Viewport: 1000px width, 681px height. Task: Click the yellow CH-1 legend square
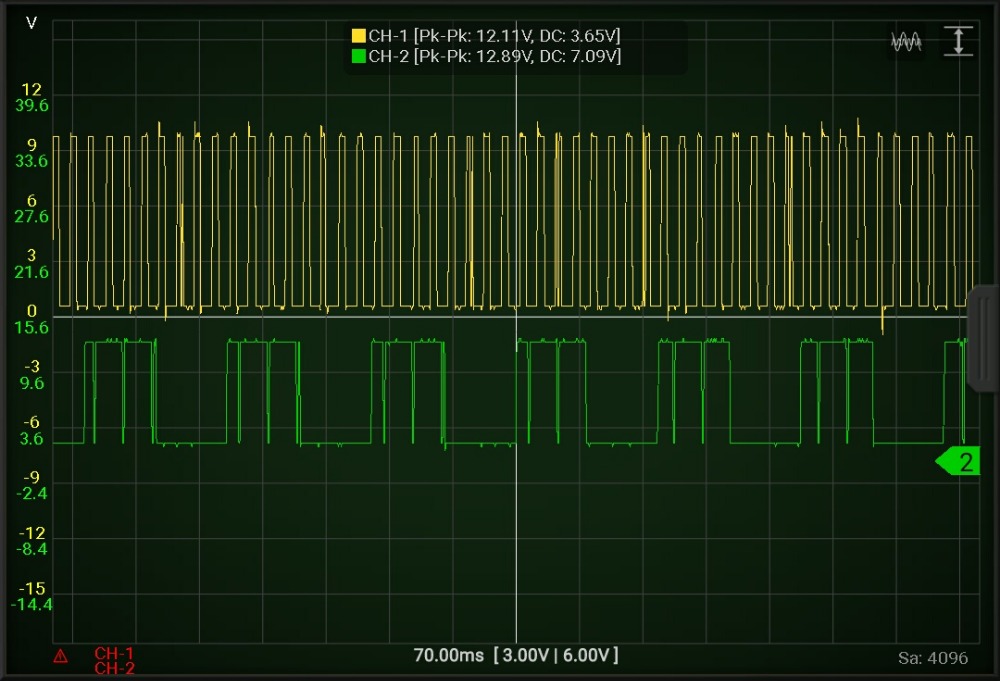pyautogui.click(x=360, y=33)
